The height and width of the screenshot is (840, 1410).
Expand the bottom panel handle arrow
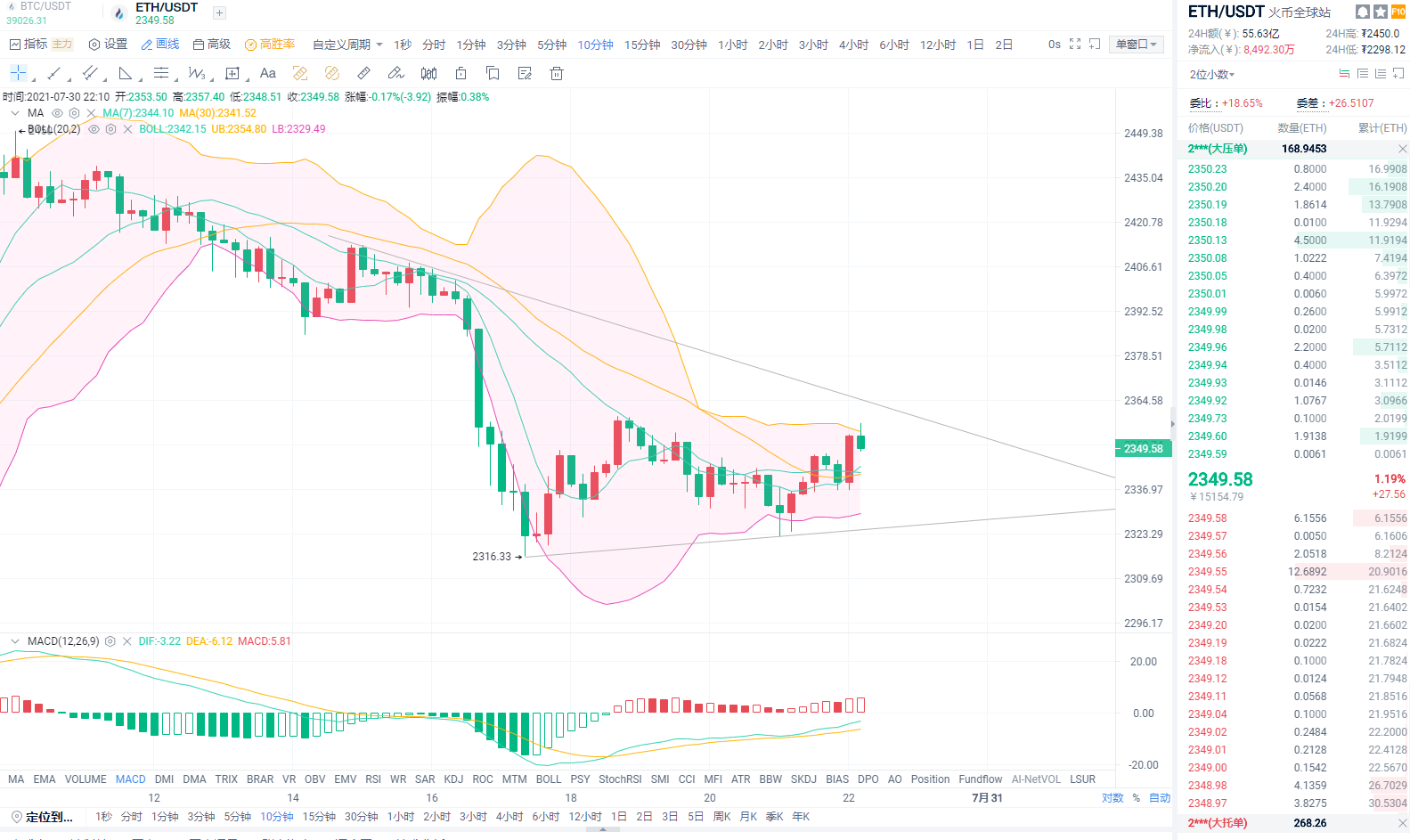(x=603, y=829)
